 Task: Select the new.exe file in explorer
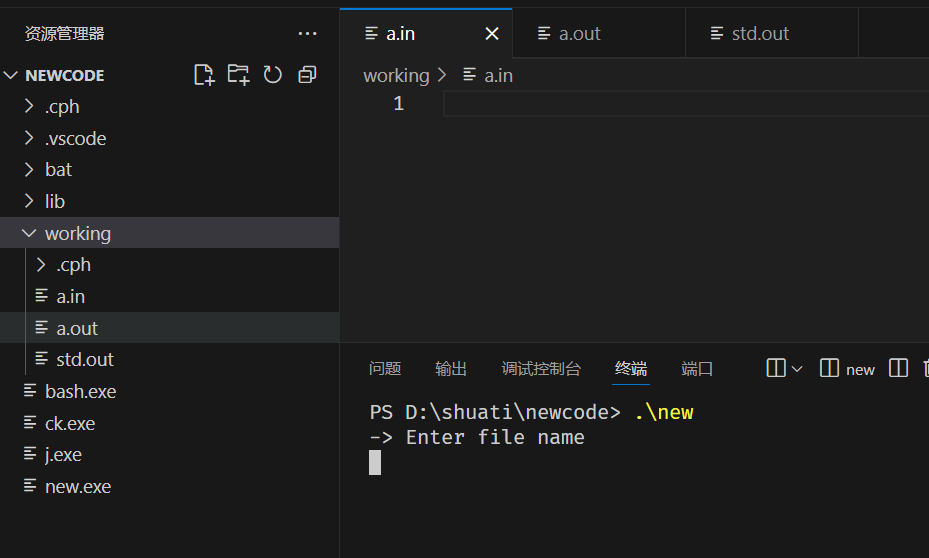coord(77,487)
